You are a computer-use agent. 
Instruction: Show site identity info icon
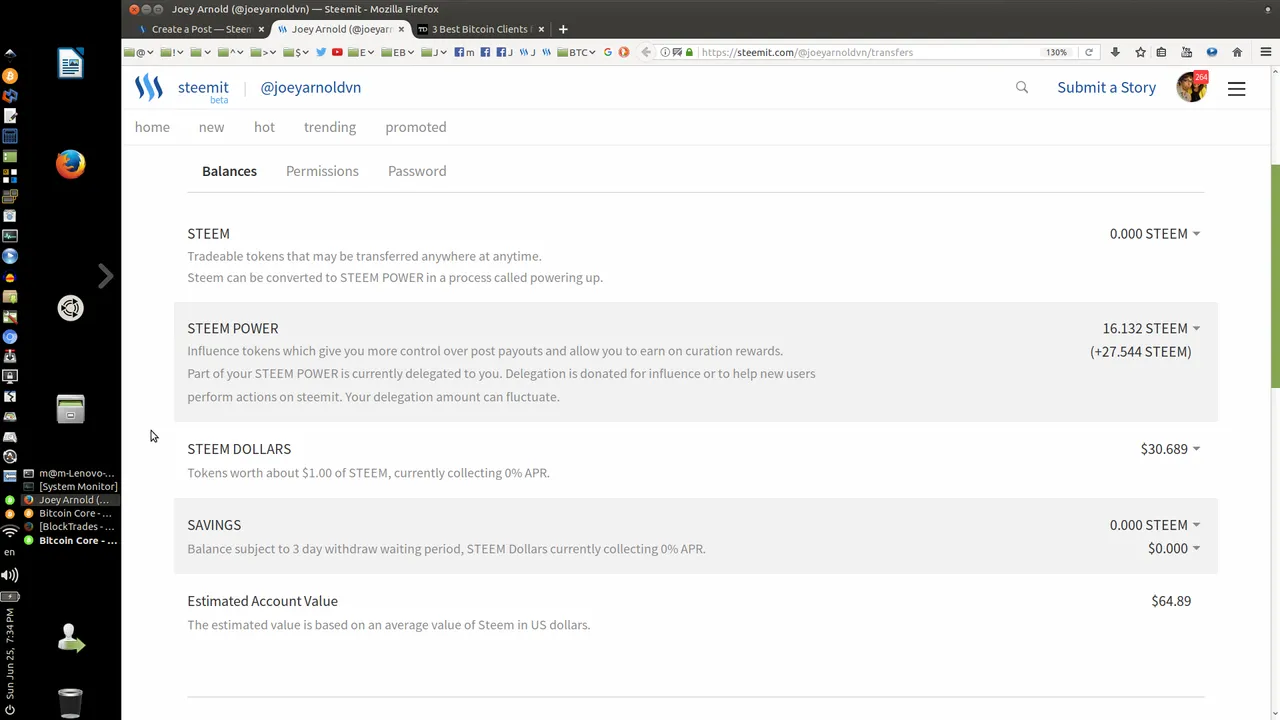(665, 52)
